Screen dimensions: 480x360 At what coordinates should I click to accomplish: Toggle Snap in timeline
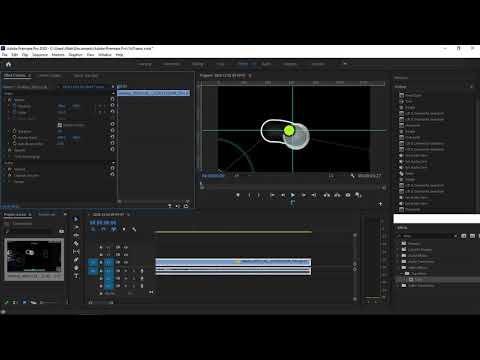coord(103,229)
